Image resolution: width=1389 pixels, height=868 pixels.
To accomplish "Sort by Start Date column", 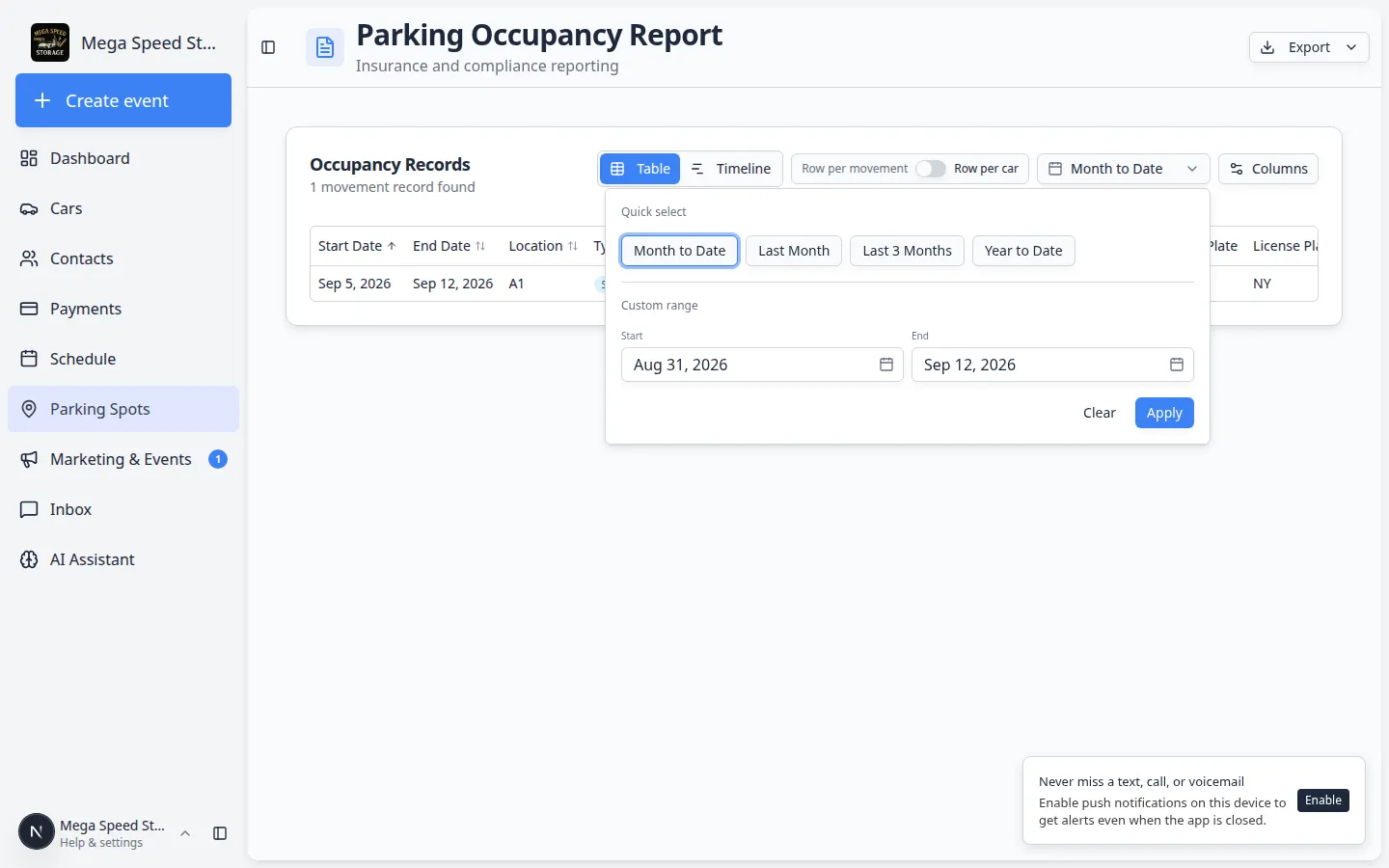I will [x=357, y=246].
